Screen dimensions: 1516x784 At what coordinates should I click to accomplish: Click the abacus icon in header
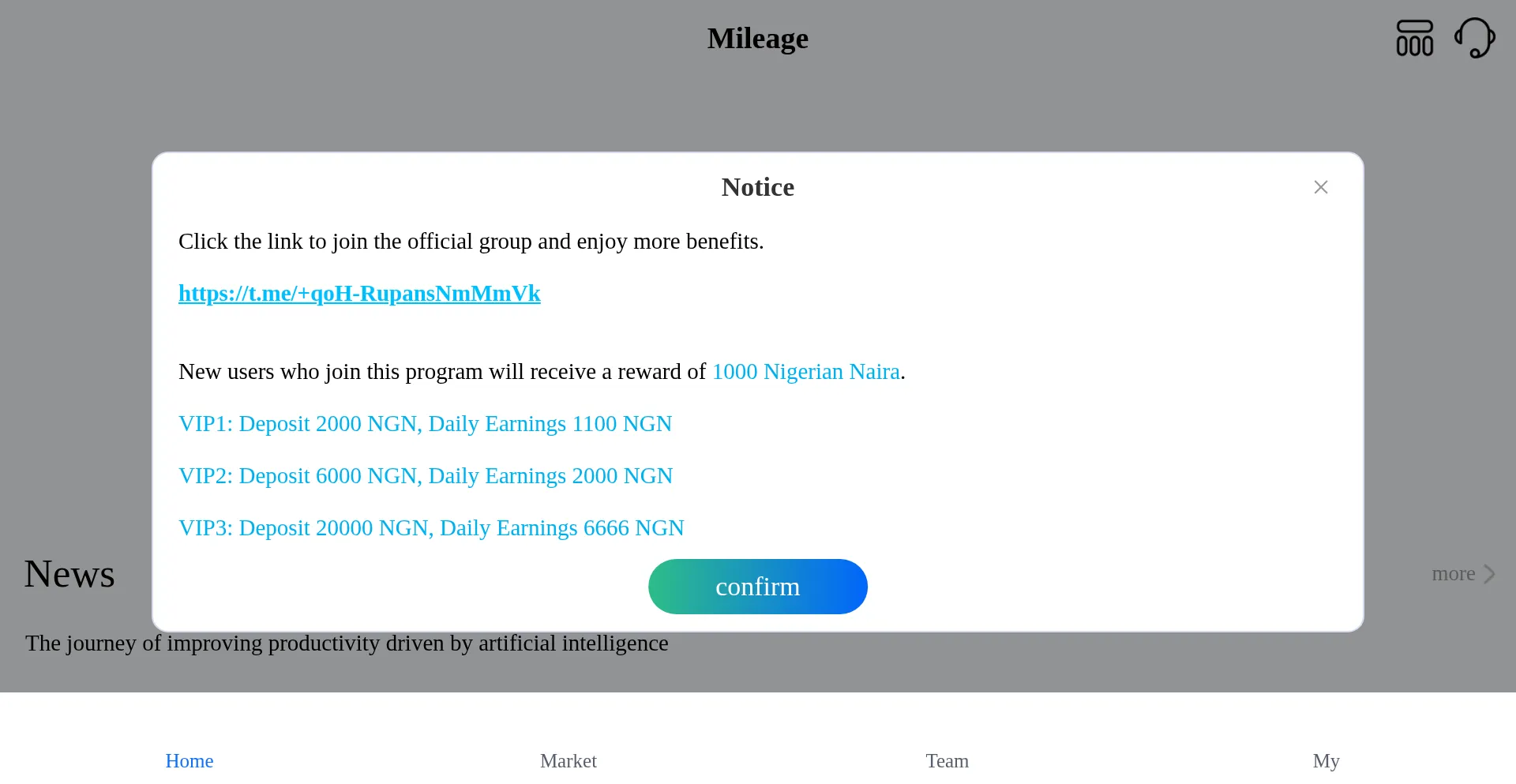pos(1414,38)
